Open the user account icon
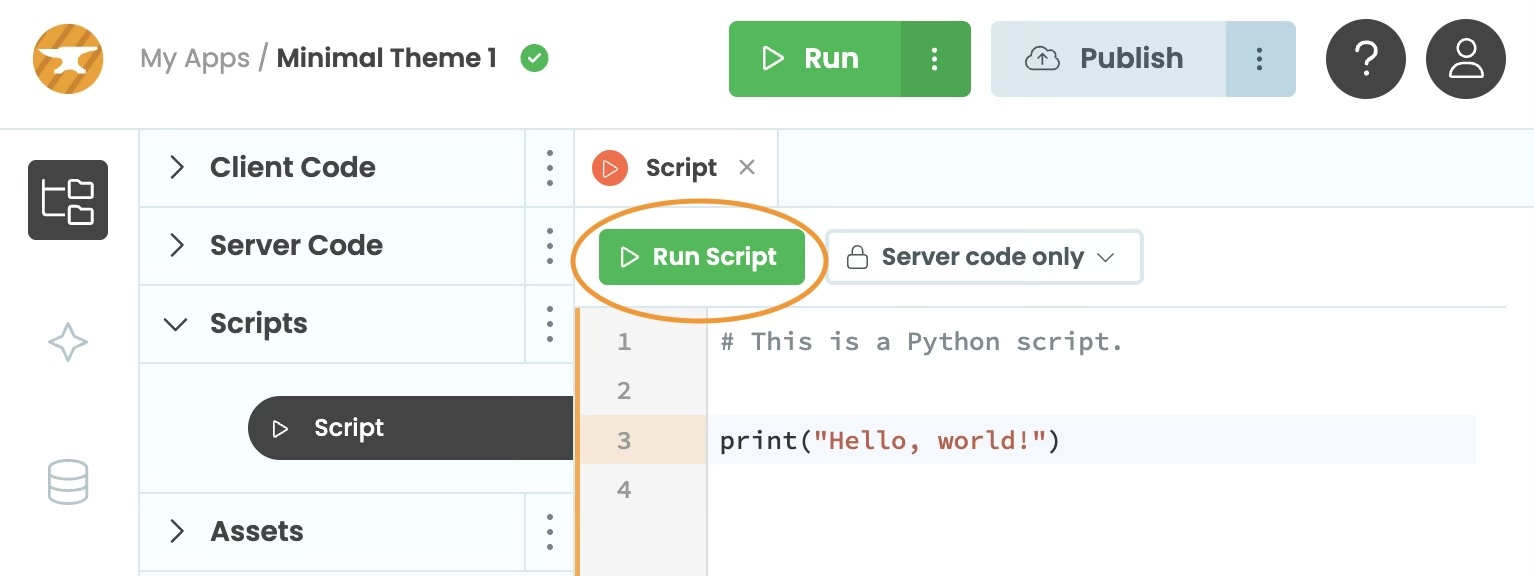The height and width of the screenshot is (576, 1534). 1466,59
